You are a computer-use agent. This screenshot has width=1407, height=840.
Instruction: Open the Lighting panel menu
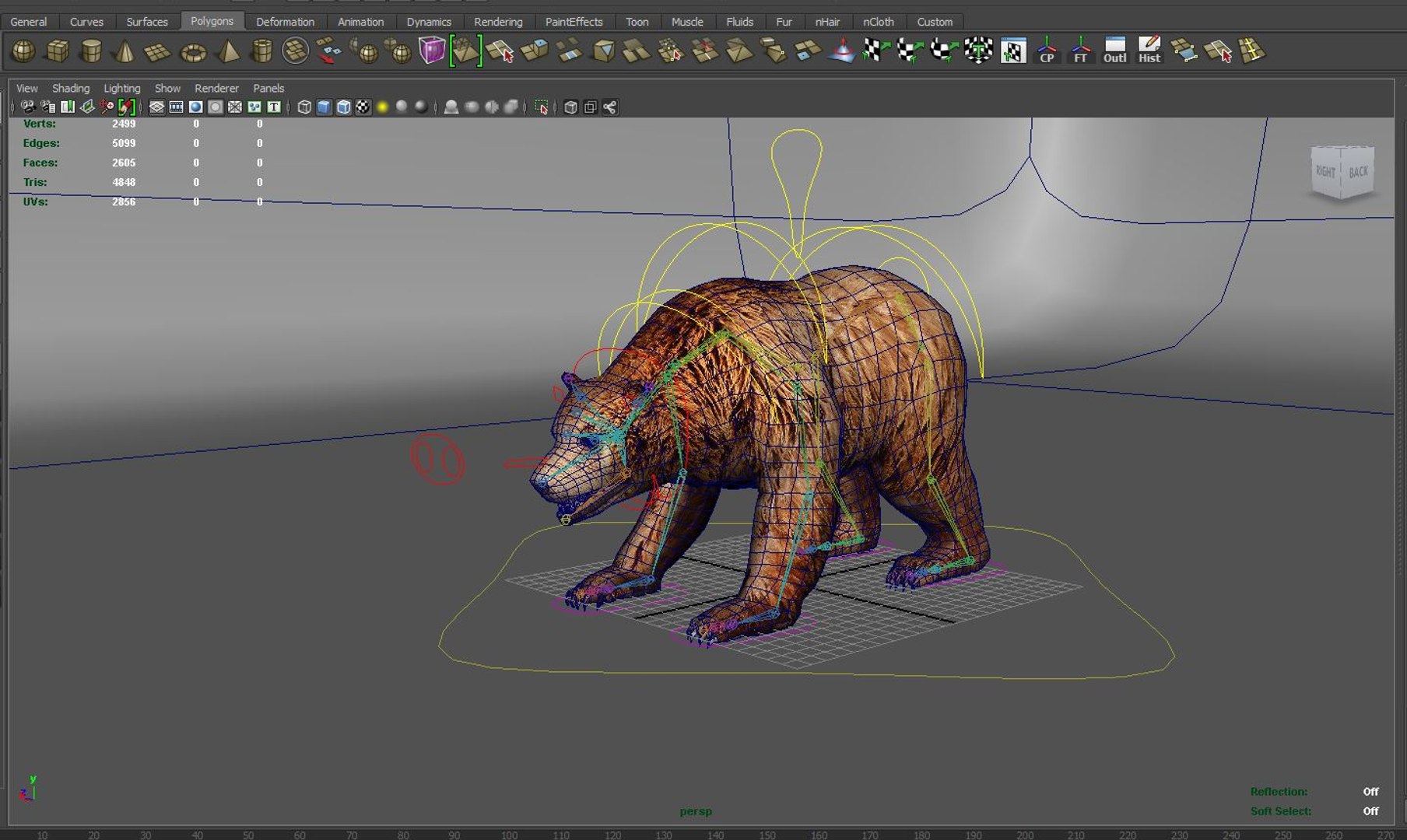[x=122, y=88]
